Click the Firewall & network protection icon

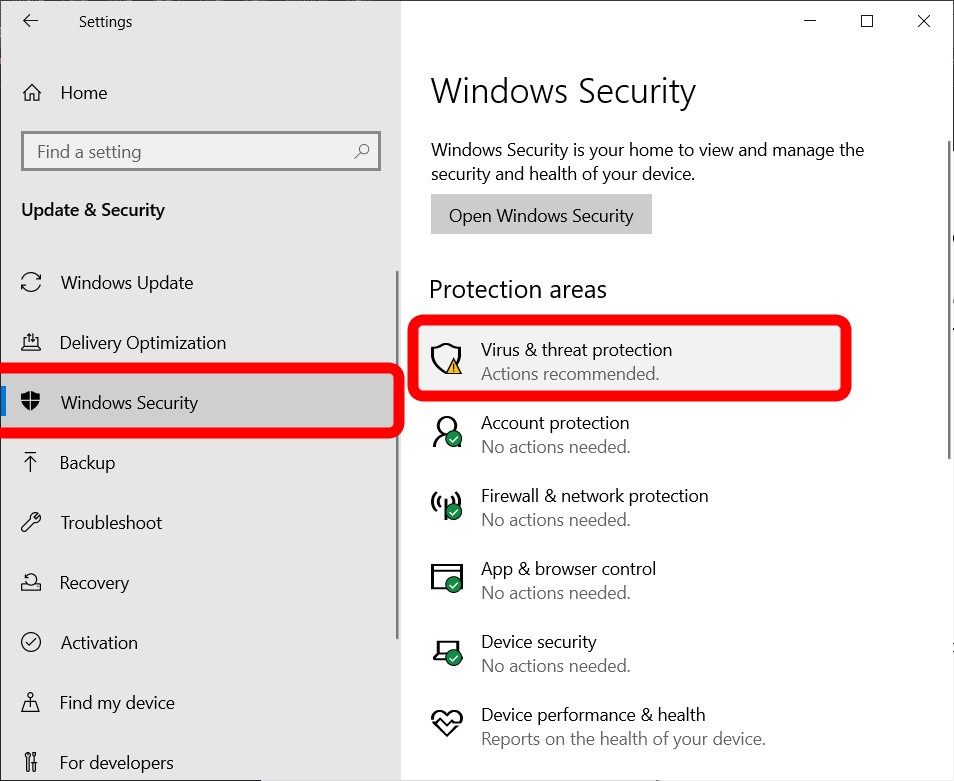tap(447, 506)
